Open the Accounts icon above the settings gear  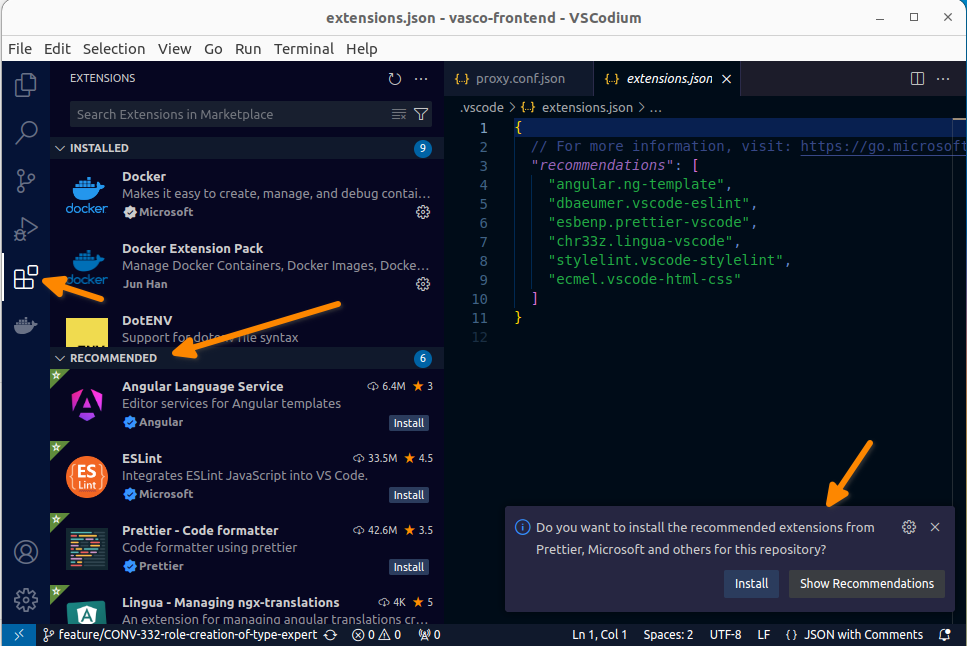(x=25, y=551)
